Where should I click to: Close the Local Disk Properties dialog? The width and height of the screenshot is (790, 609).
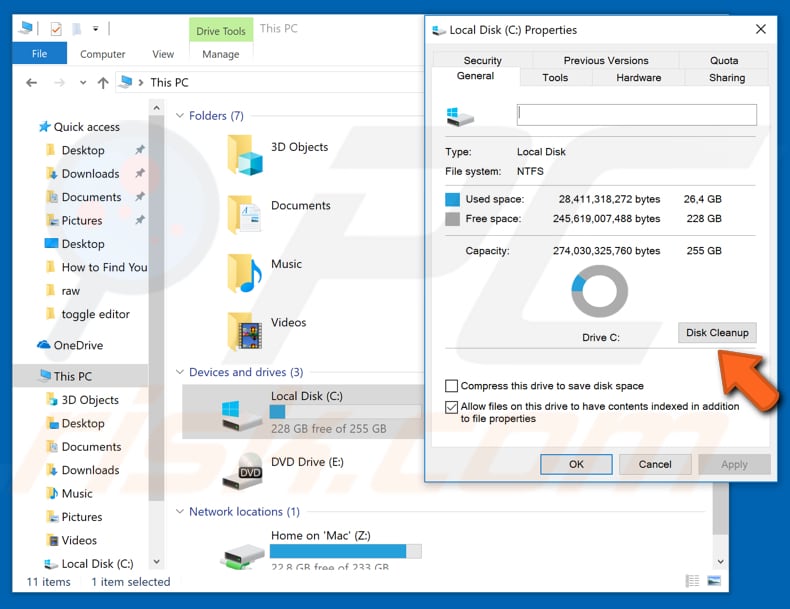click(760, 29)
